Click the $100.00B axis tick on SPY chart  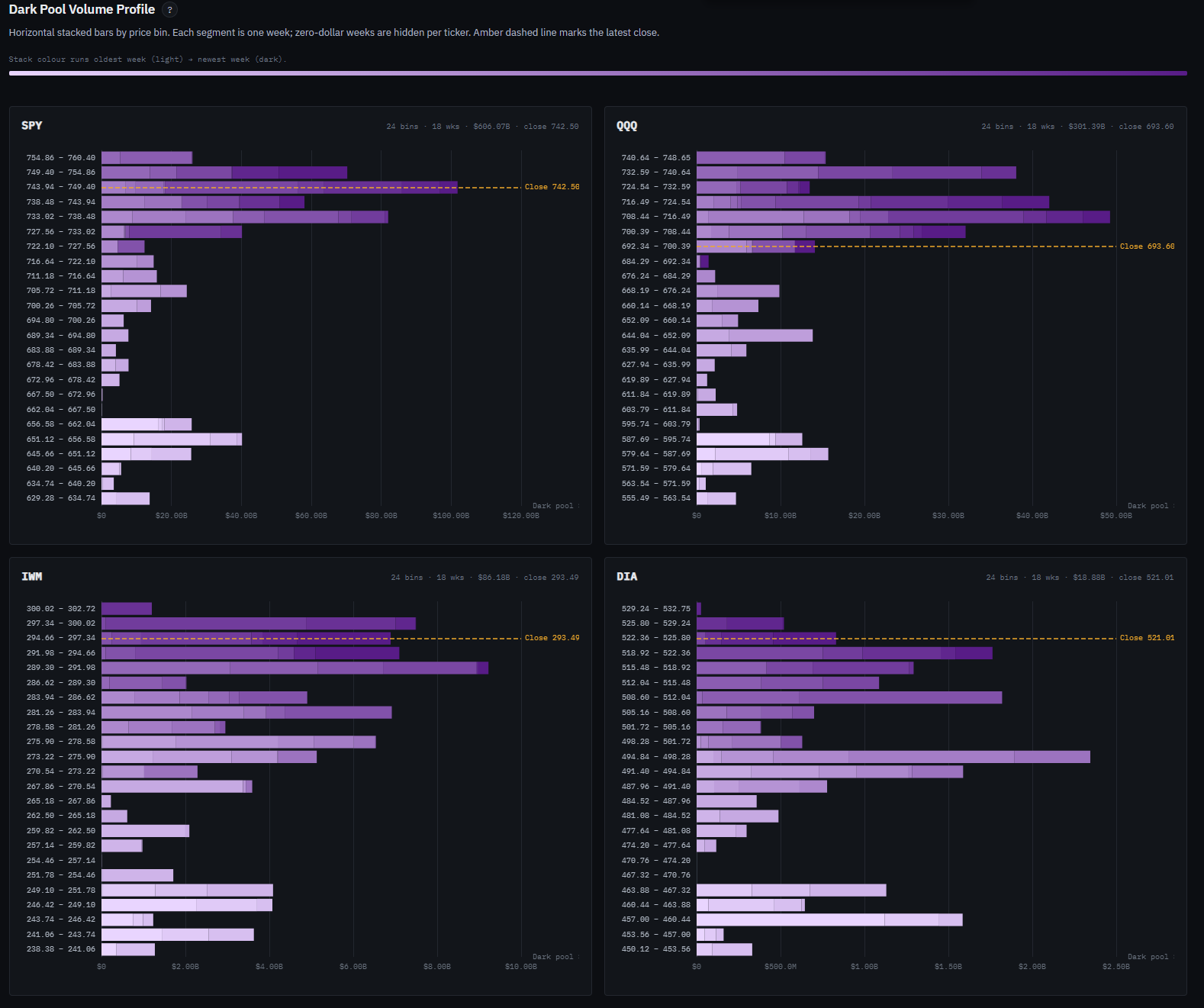(451, 516)
